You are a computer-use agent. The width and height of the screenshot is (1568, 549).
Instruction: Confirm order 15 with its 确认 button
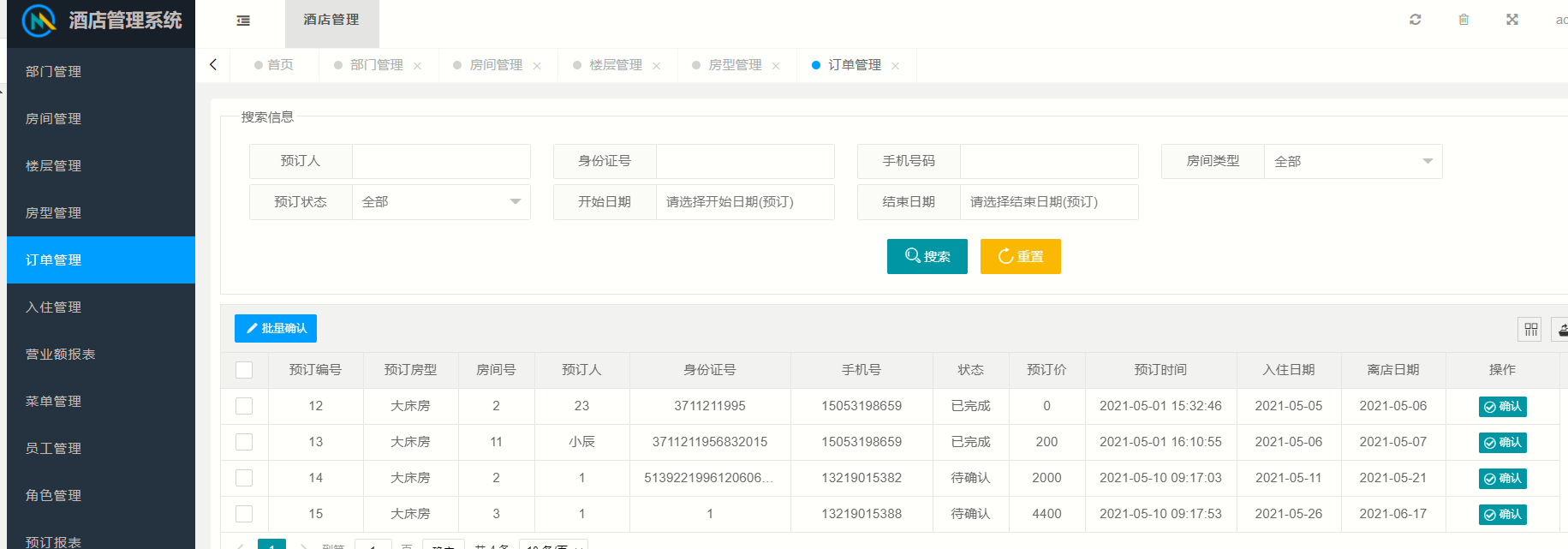(x=1502, y=515)
